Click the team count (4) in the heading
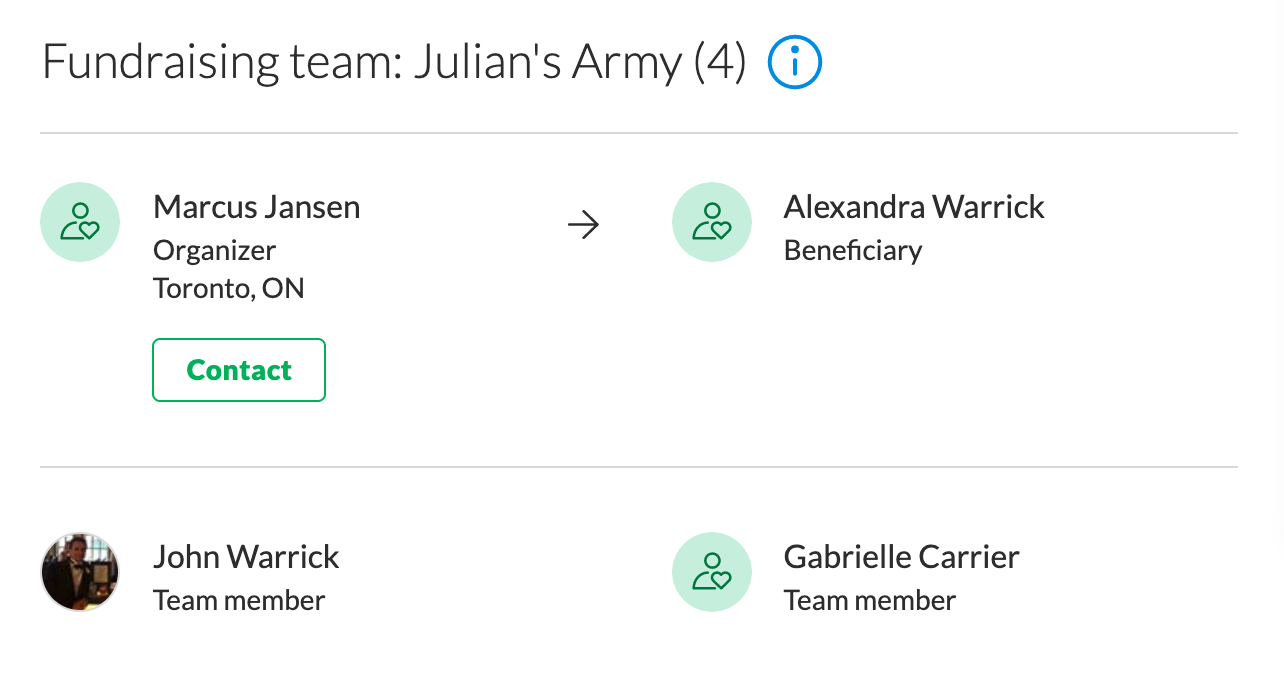Image resolution: width=1284 pixels, height=694 pixels. [720, 64]
